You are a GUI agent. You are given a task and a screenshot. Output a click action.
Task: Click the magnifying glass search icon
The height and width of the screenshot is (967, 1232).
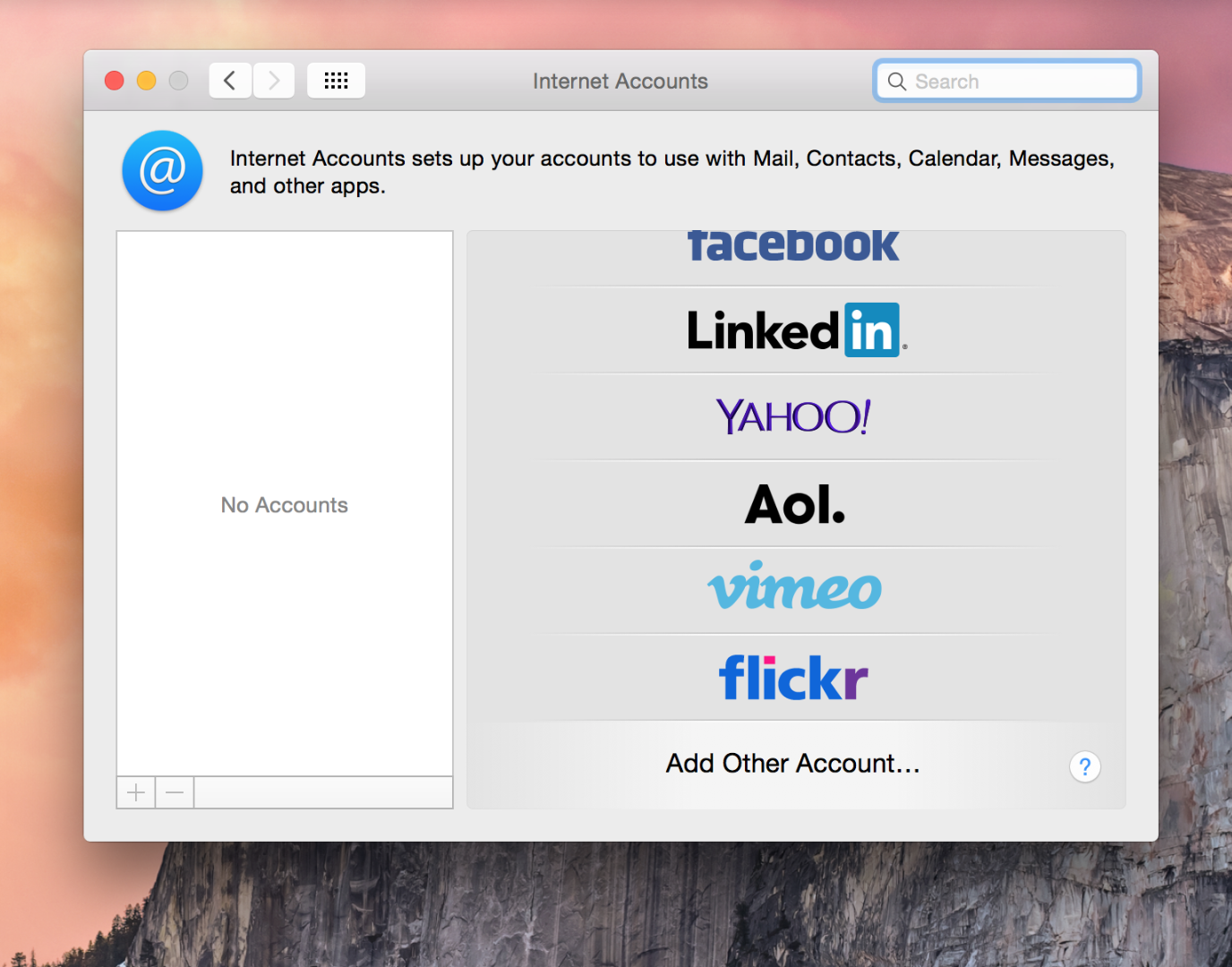click(x=896, y=81)
